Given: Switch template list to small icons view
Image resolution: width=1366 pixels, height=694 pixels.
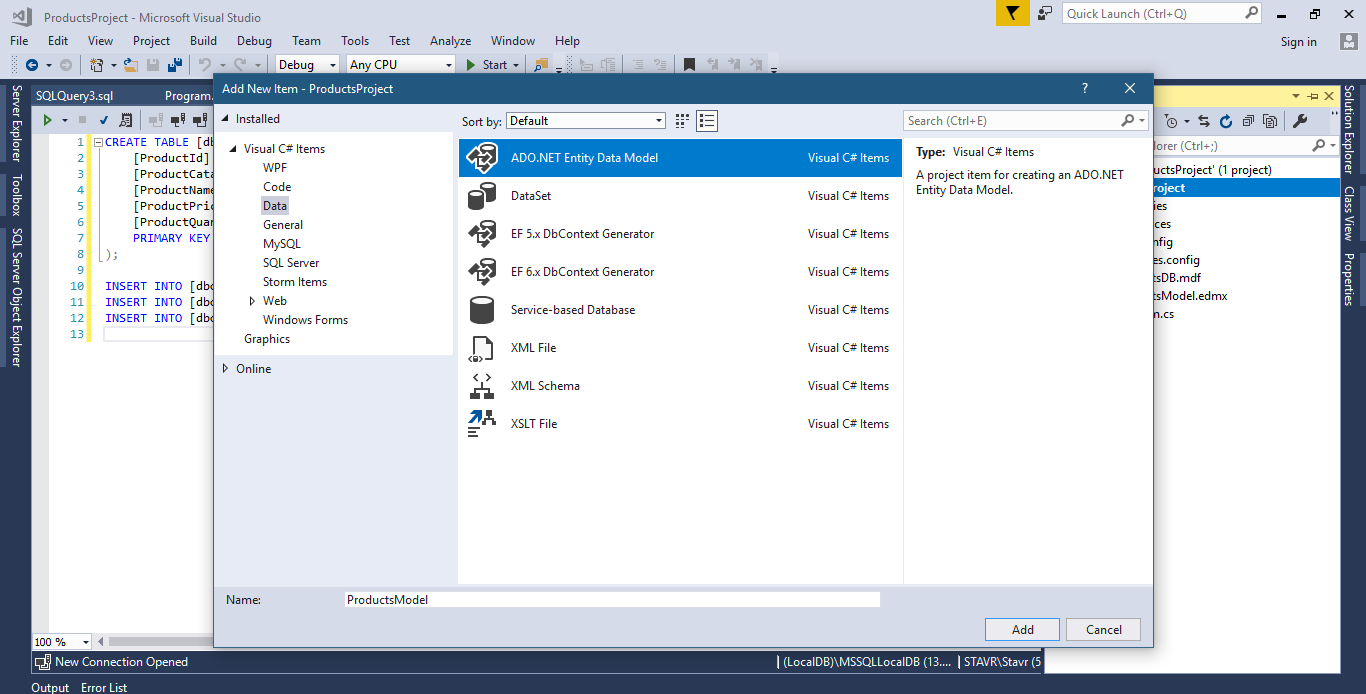Looking at the screenshot, I should (682, 121).
